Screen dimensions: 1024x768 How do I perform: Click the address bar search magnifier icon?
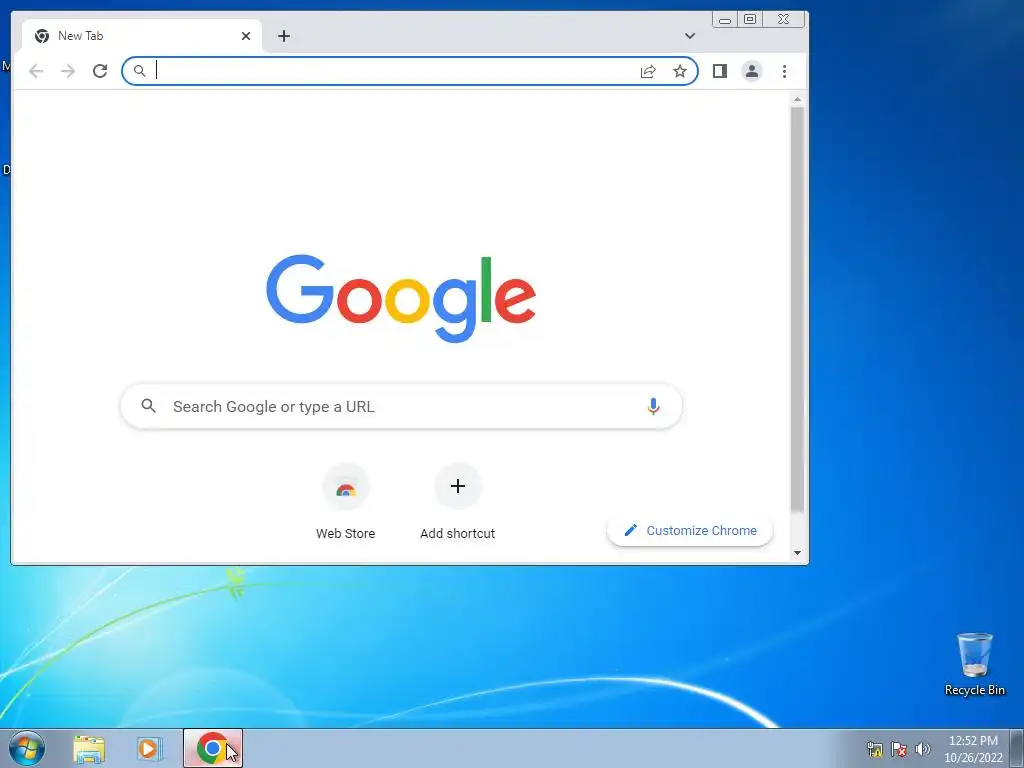[x=139, y=71]
